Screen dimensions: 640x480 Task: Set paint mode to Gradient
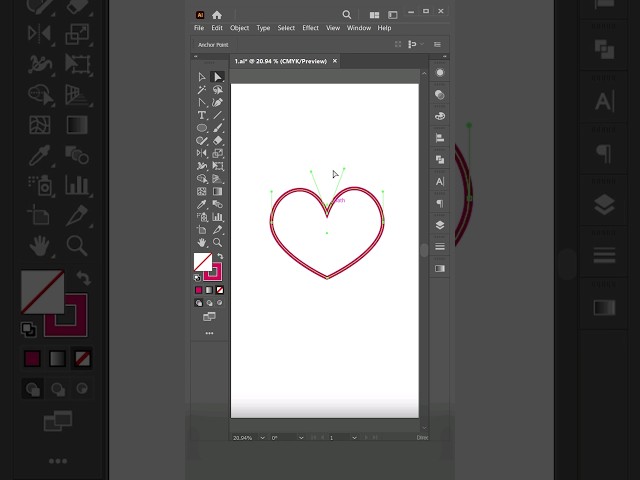[x=209, y=290]
